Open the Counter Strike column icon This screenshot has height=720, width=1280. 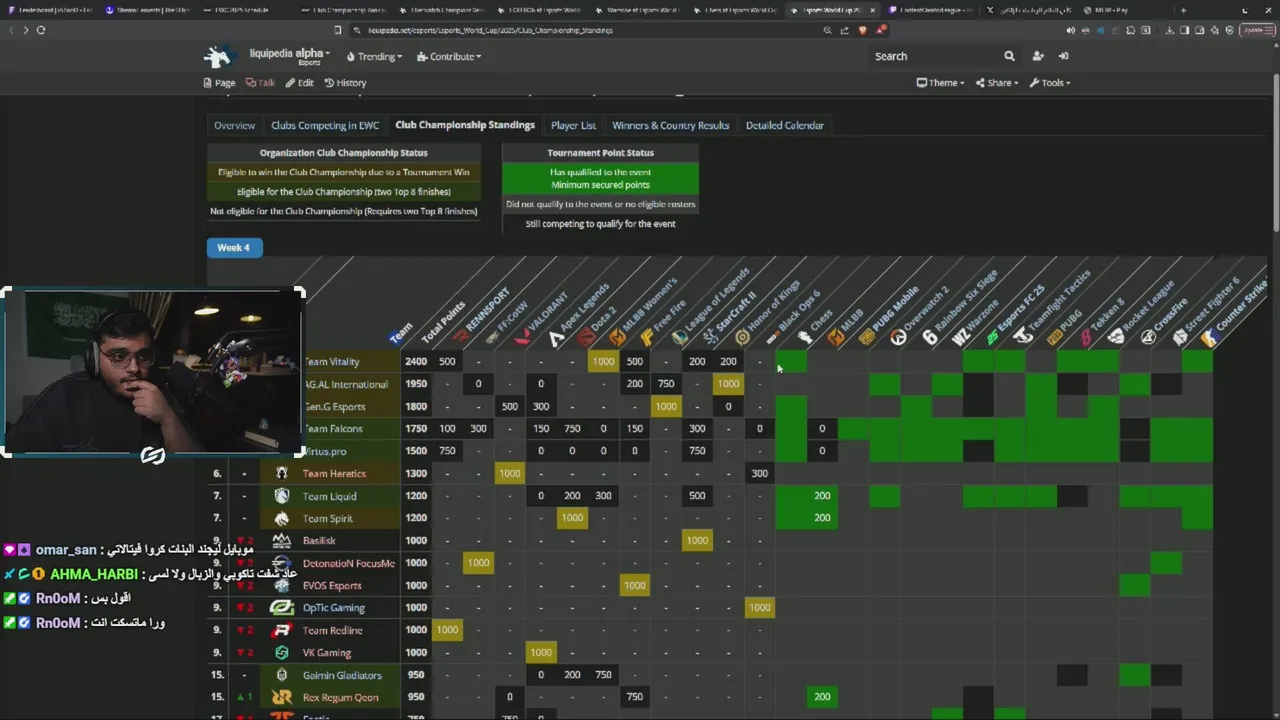tap(1209, 337)
